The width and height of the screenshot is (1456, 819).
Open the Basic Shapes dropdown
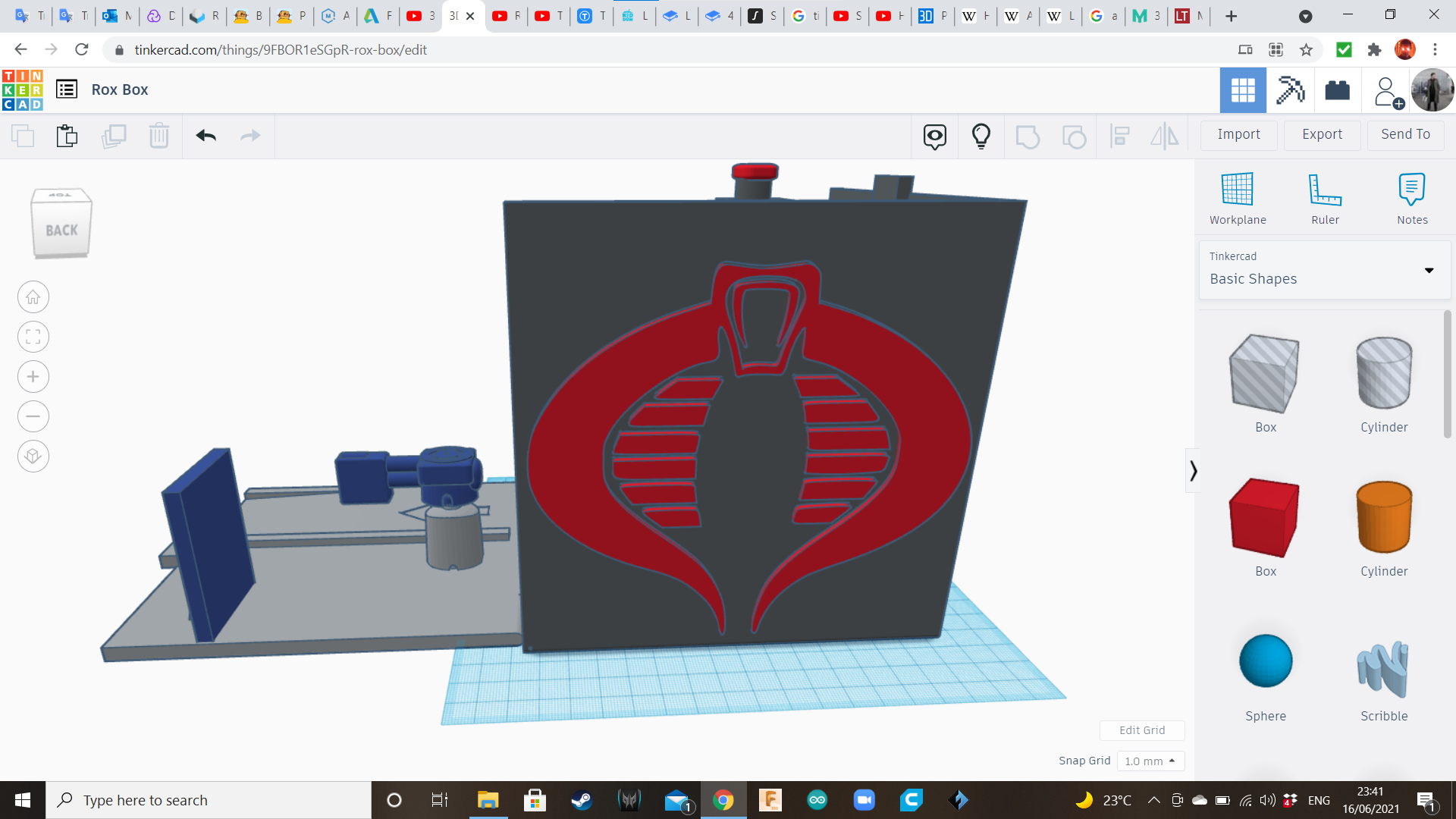click(x=1324, y=269)
